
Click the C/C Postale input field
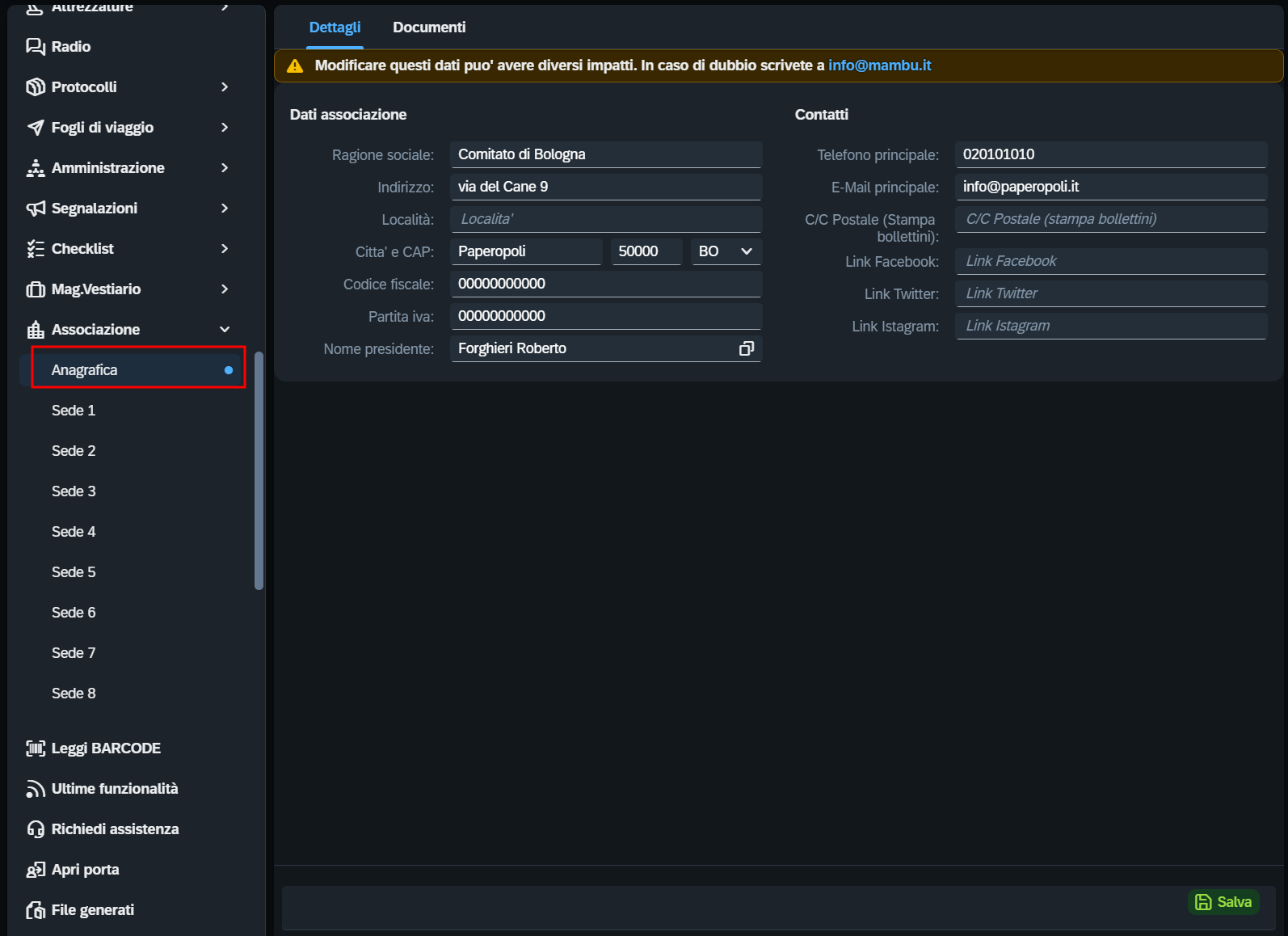[x=1111, y=219]
